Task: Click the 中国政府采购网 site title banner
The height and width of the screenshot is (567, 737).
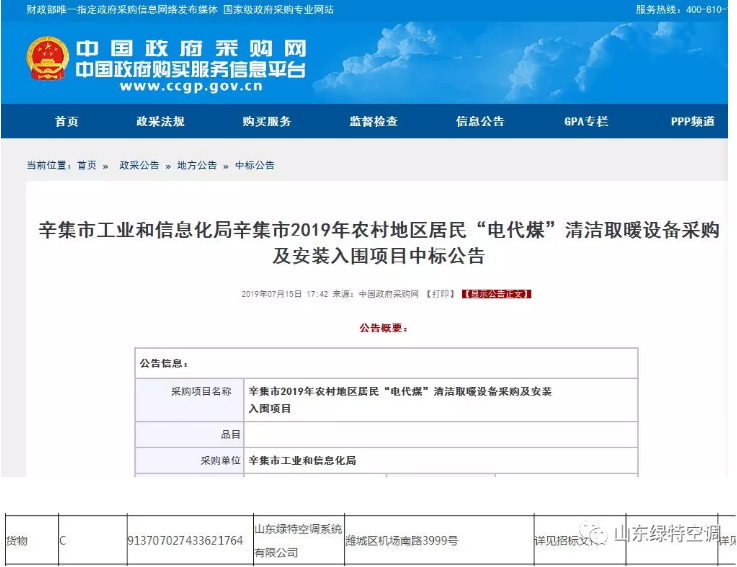Action: click(x=190, y=49)
